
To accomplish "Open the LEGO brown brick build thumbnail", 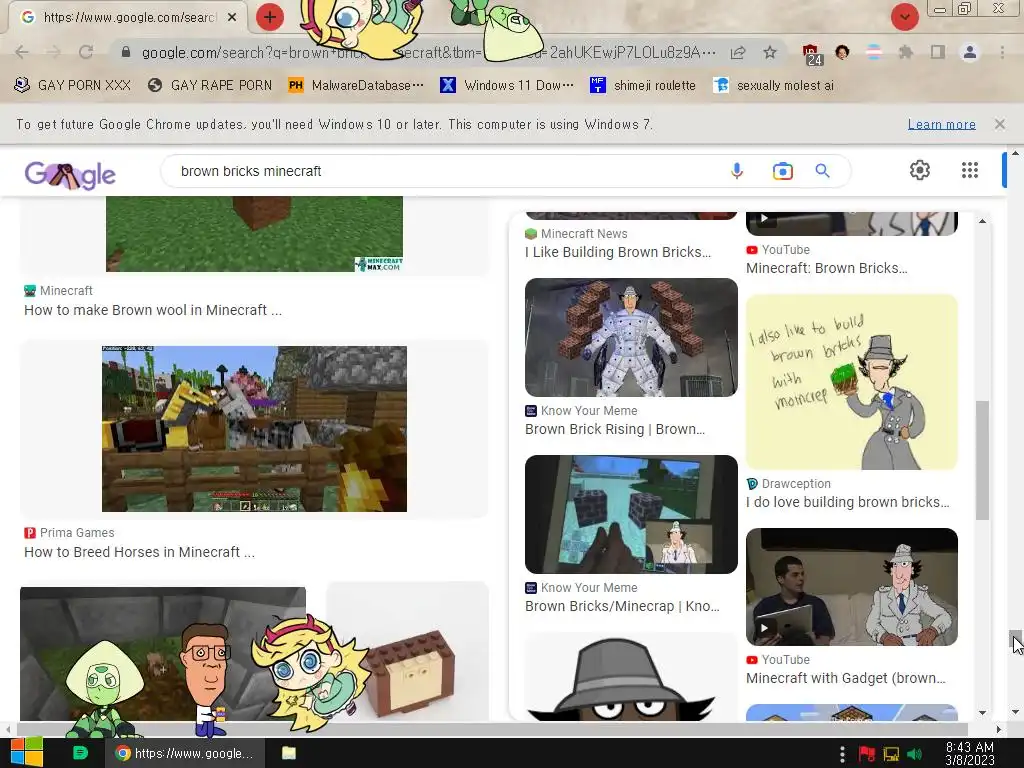I will click(x=408, y=653).
